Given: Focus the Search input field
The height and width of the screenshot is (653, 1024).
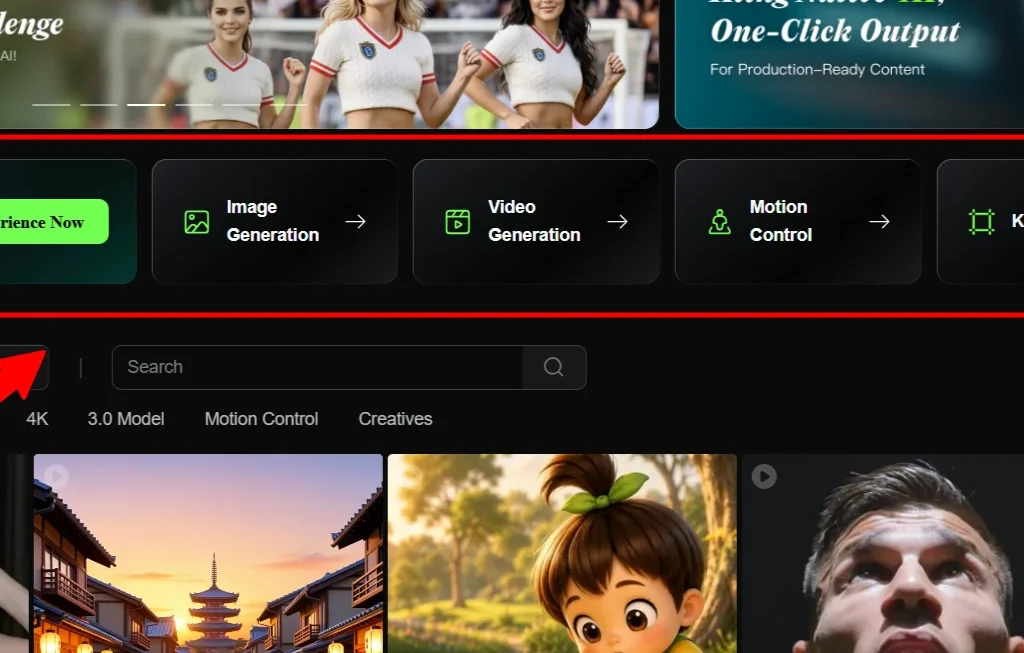Looking at the screenshot, I should click(317, 367).
